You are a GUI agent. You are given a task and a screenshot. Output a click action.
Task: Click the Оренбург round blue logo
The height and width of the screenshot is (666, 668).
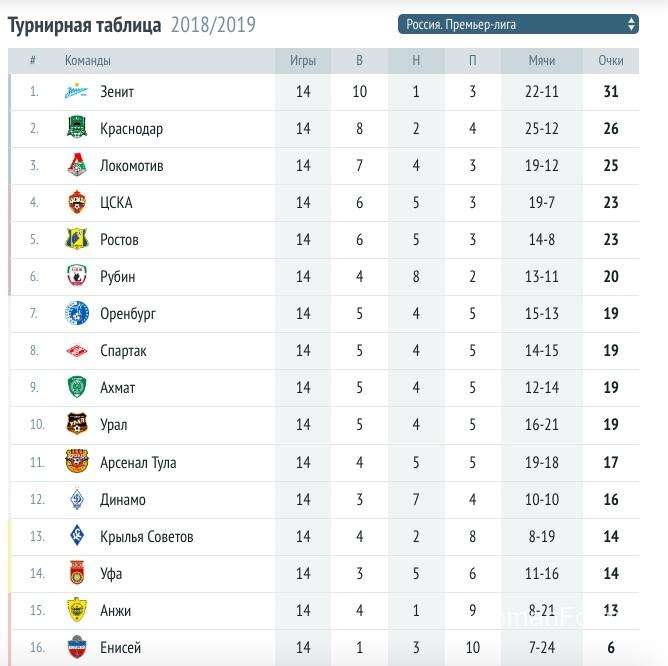pos(77,313)
